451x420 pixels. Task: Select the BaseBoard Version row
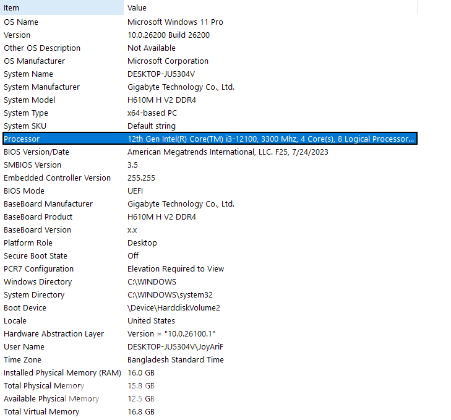click(209, 230)
